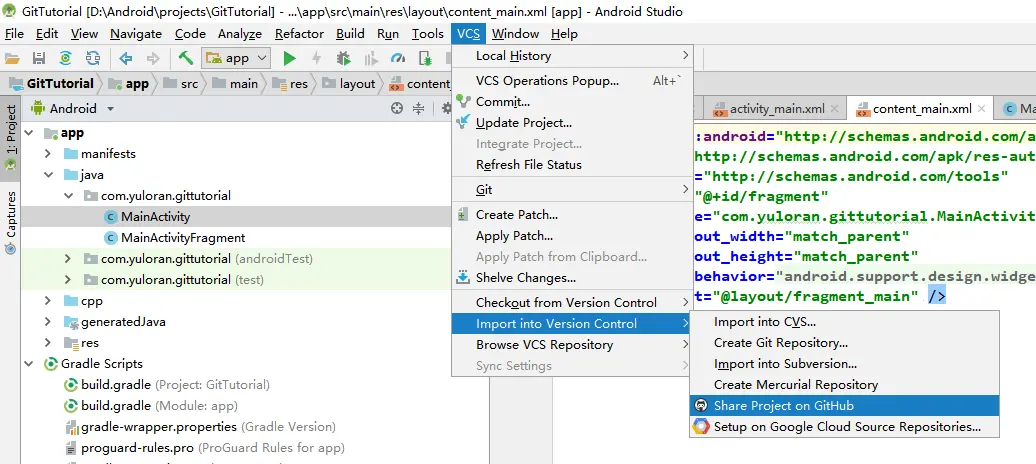The width and height of the screenshot is (1036, 464).
Task: Select MainActivity class in project tree
Action: coord(155,217)
